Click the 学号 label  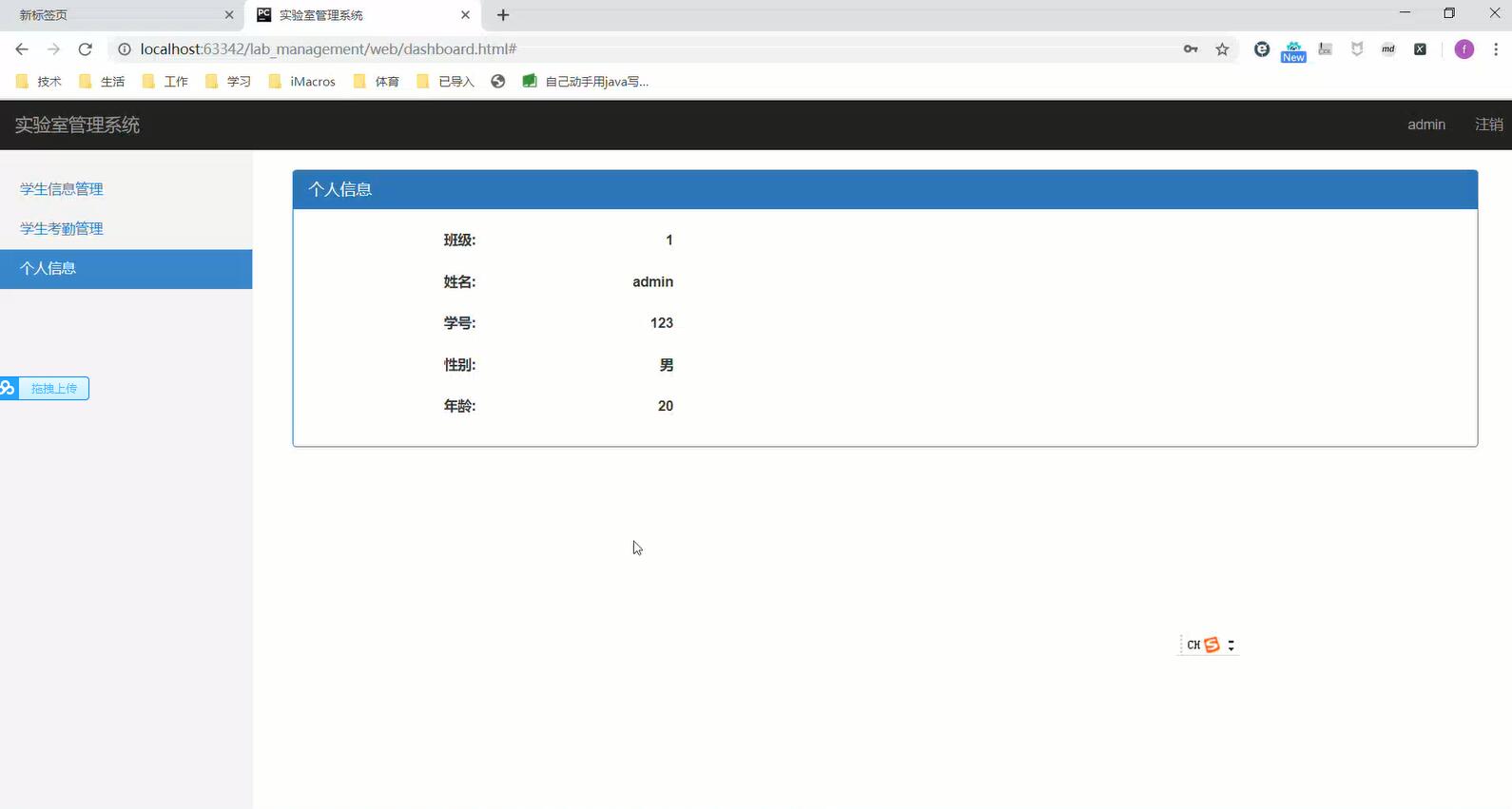pos(459,323)
